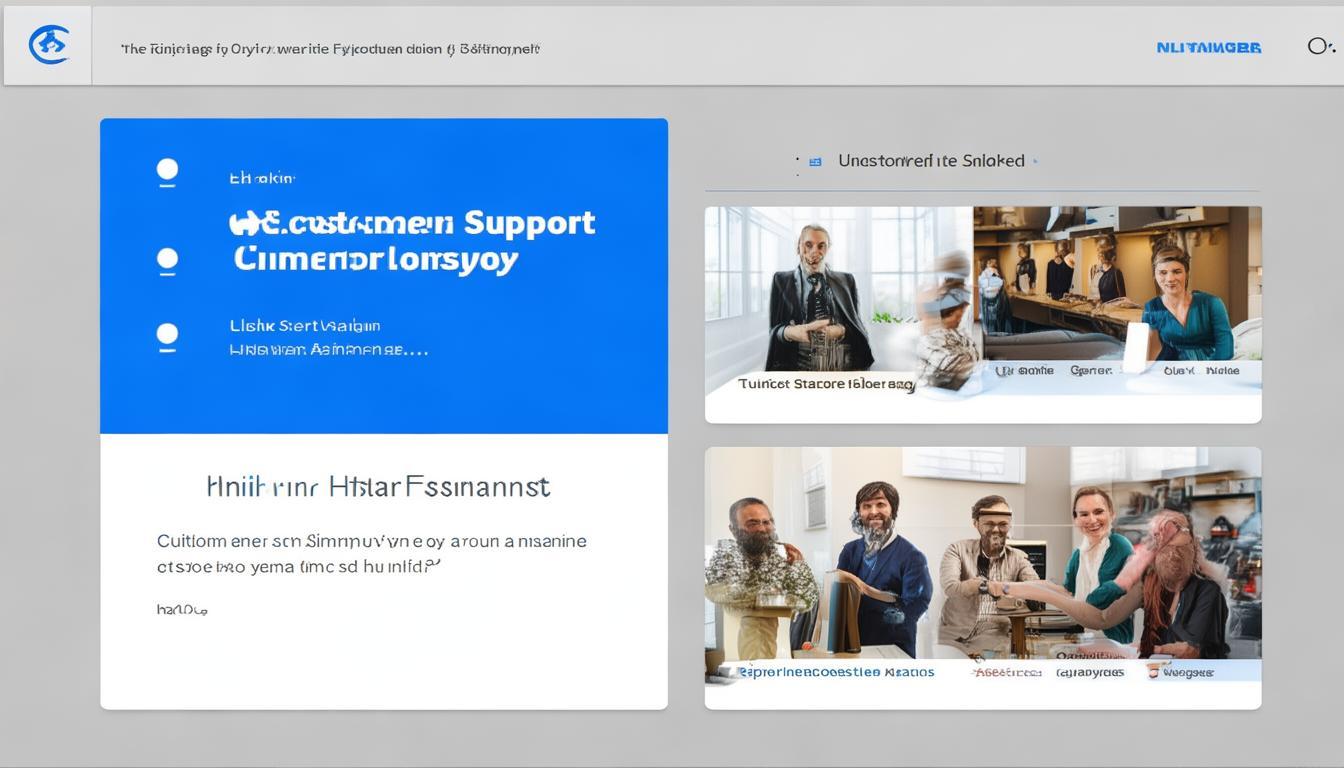Click the blue circular logo in the header
Image resolution: width=1344 pixels, height=768 pixels.
(x=48, y=45)
